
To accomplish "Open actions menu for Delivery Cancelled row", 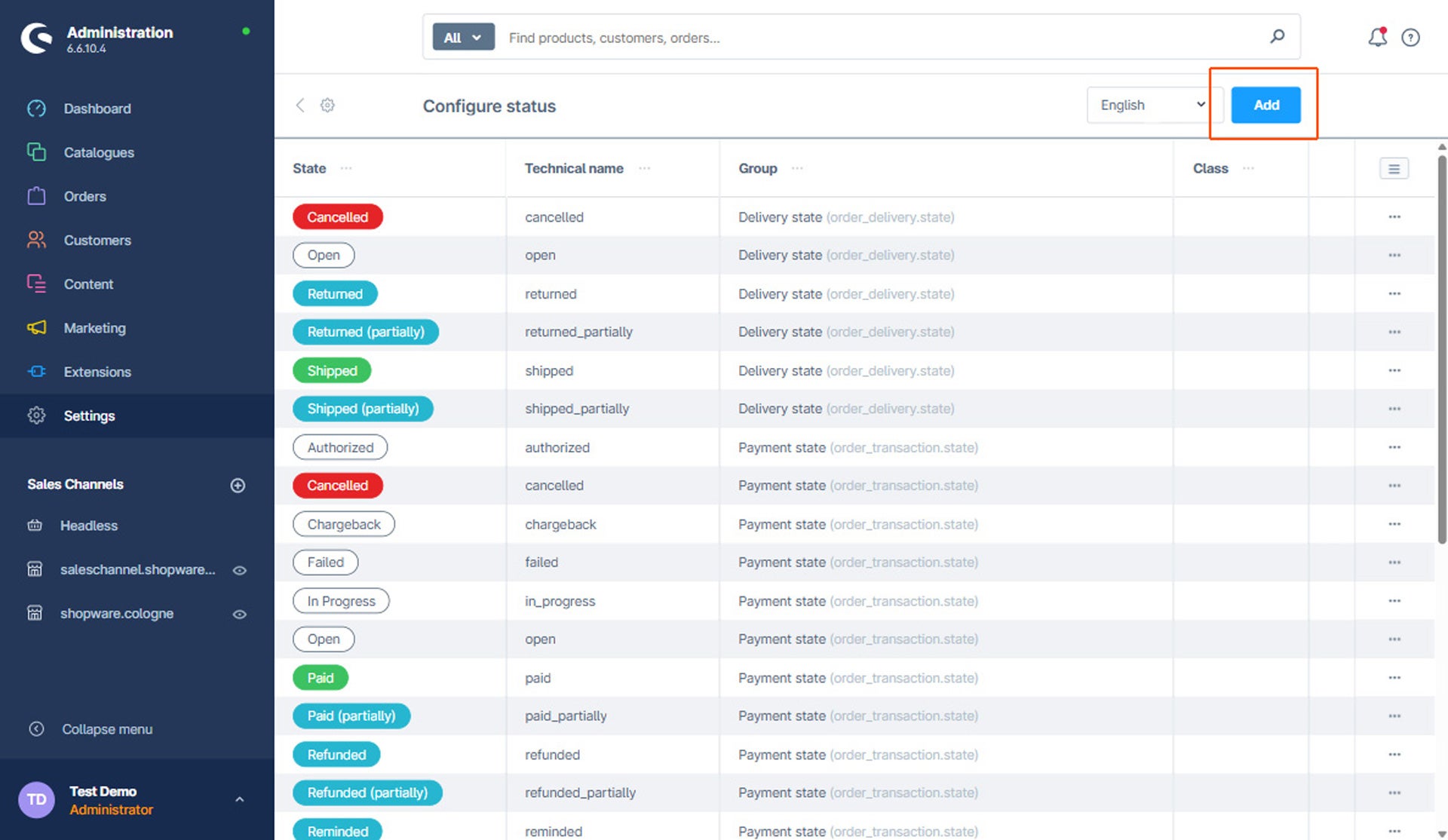I will coord(1394,217).
